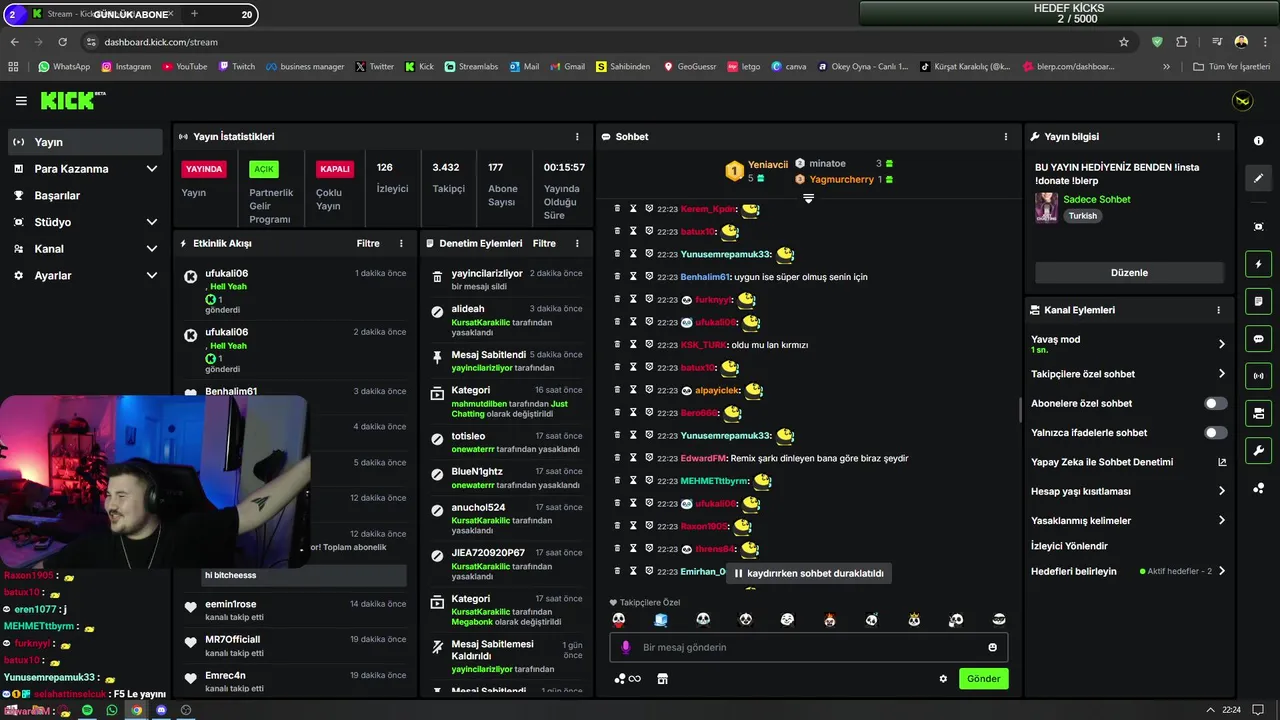Open Etkinlik Akışı Filtre
The width and height of the screenshot is (1280, 720).
(368, 244)
